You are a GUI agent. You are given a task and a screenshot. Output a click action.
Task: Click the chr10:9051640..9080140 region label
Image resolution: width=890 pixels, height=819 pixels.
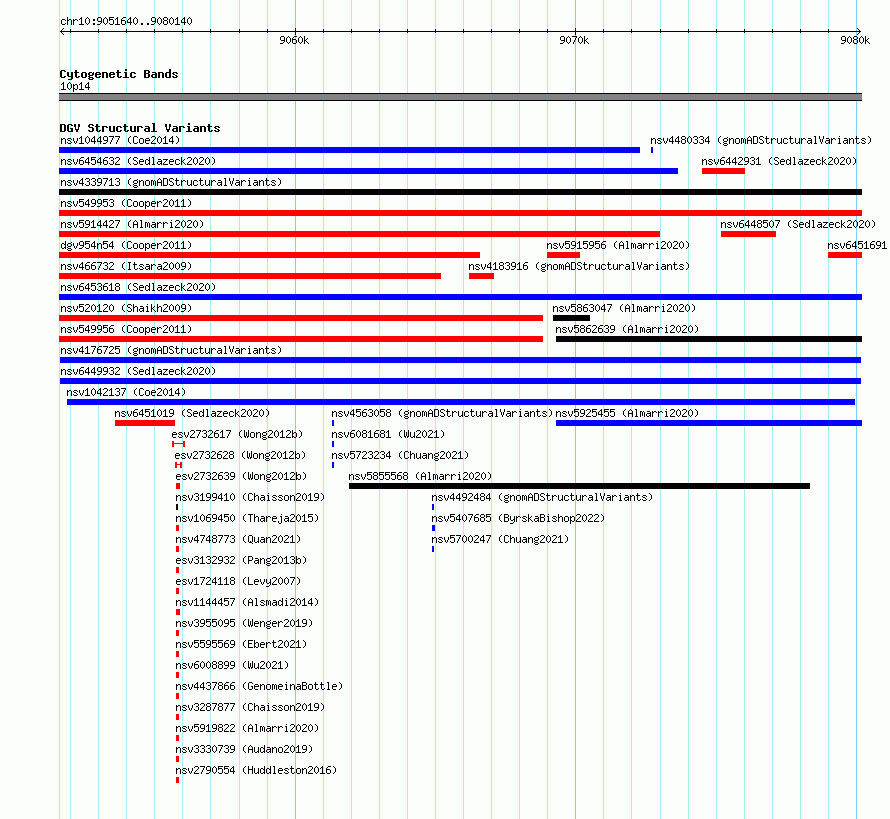coord(126,21)
